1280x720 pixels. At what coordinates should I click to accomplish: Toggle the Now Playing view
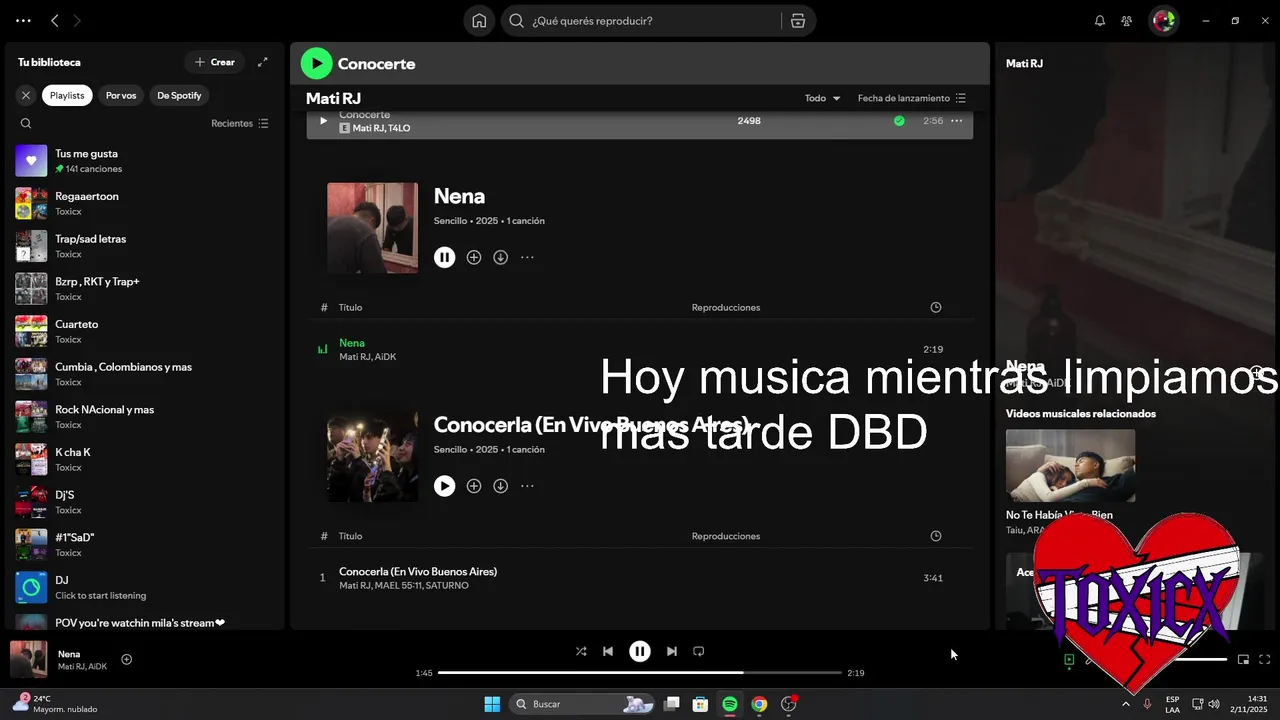click(1069, 659)
